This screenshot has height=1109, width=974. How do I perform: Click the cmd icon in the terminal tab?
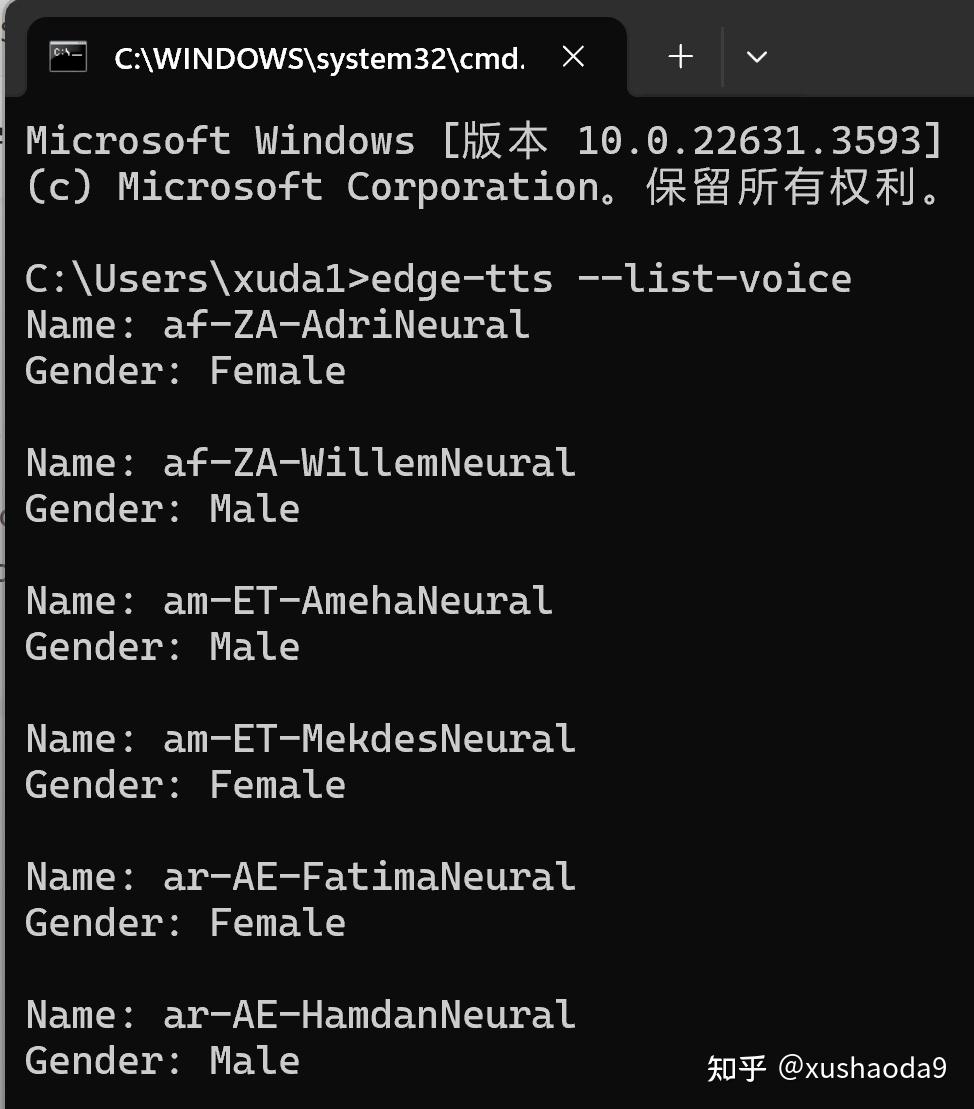(68, 57)
